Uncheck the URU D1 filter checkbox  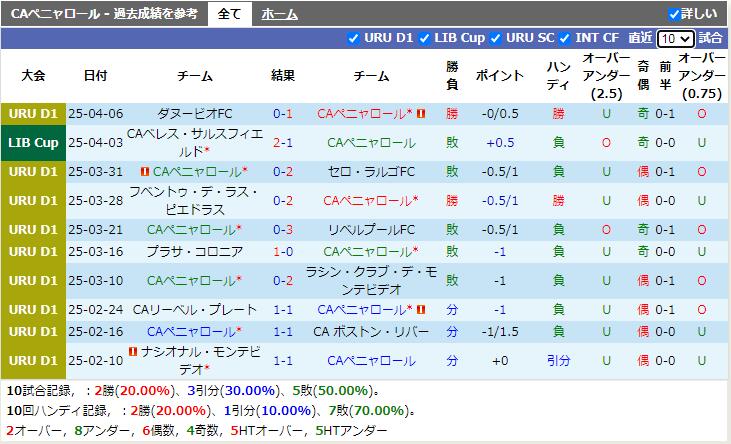point(353,38)
